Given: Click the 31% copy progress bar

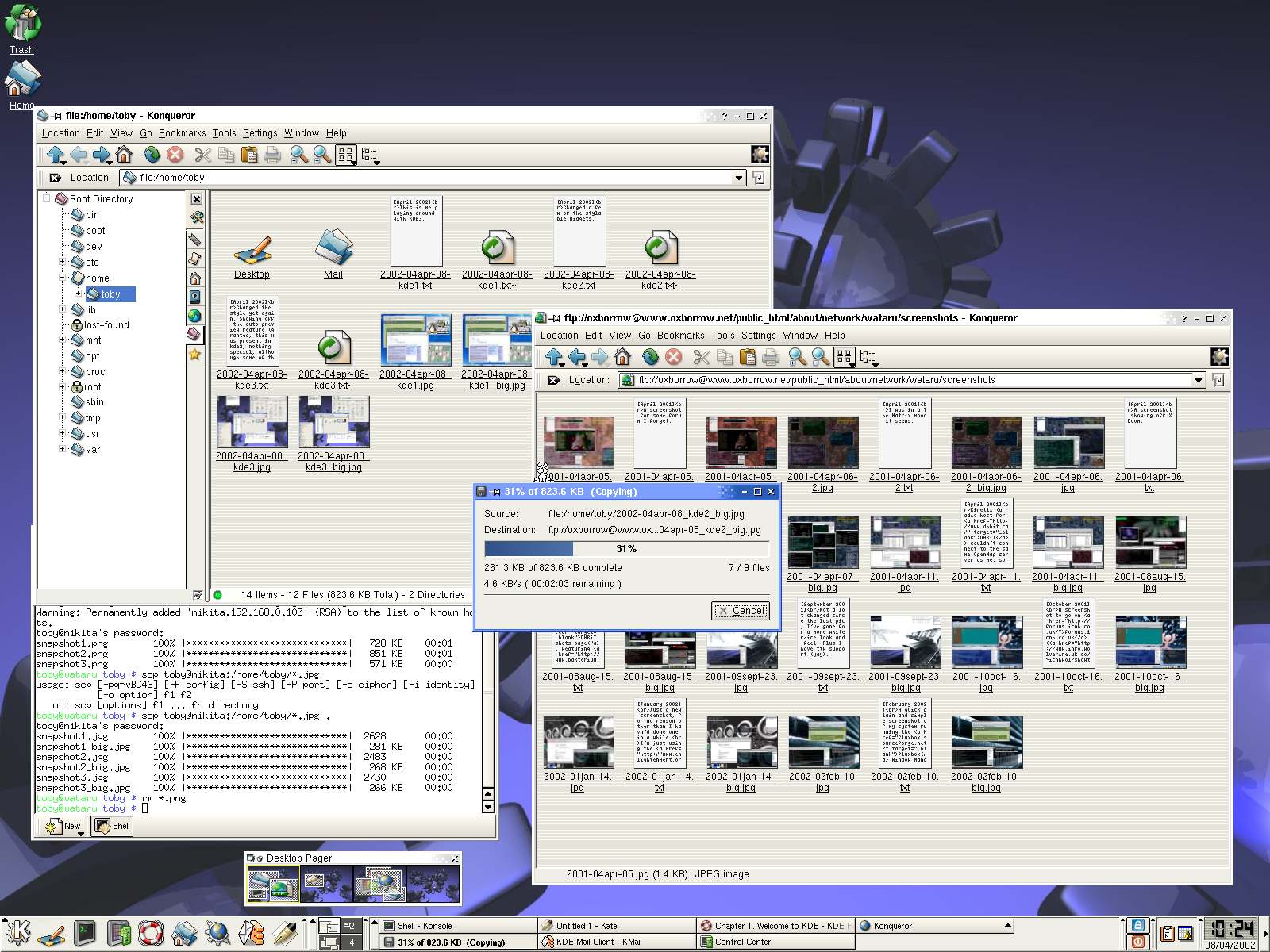Looking at the screenshot, I should (626, 549).
